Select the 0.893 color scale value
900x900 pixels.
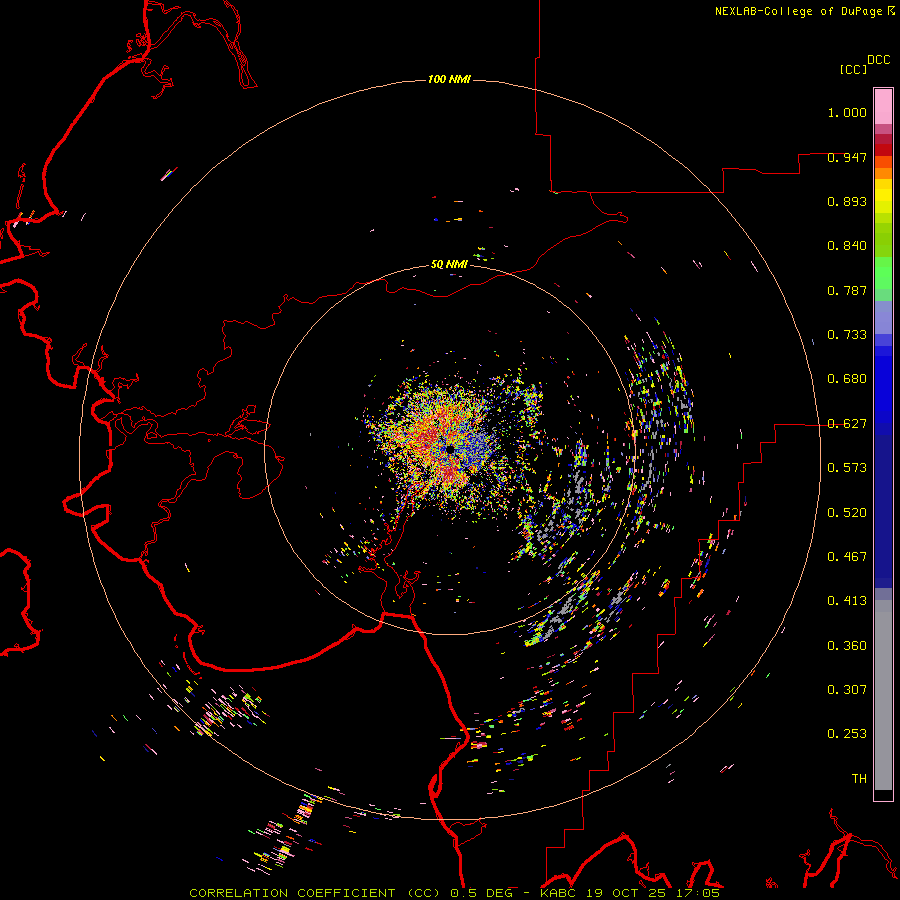847,201
